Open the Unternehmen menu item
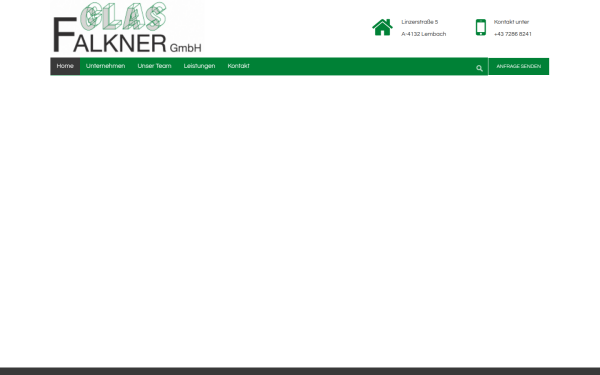Screen dimensions: 600x375 (105, 66)
